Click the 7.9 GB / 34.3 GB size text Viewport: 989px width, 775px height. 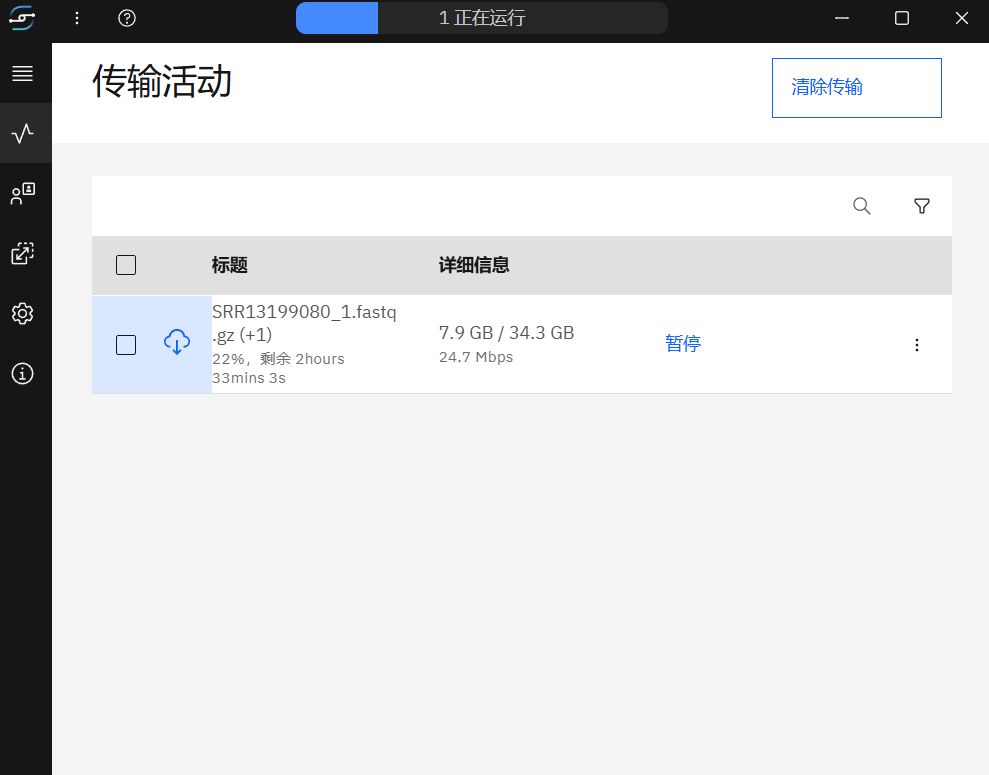point(506,333)
